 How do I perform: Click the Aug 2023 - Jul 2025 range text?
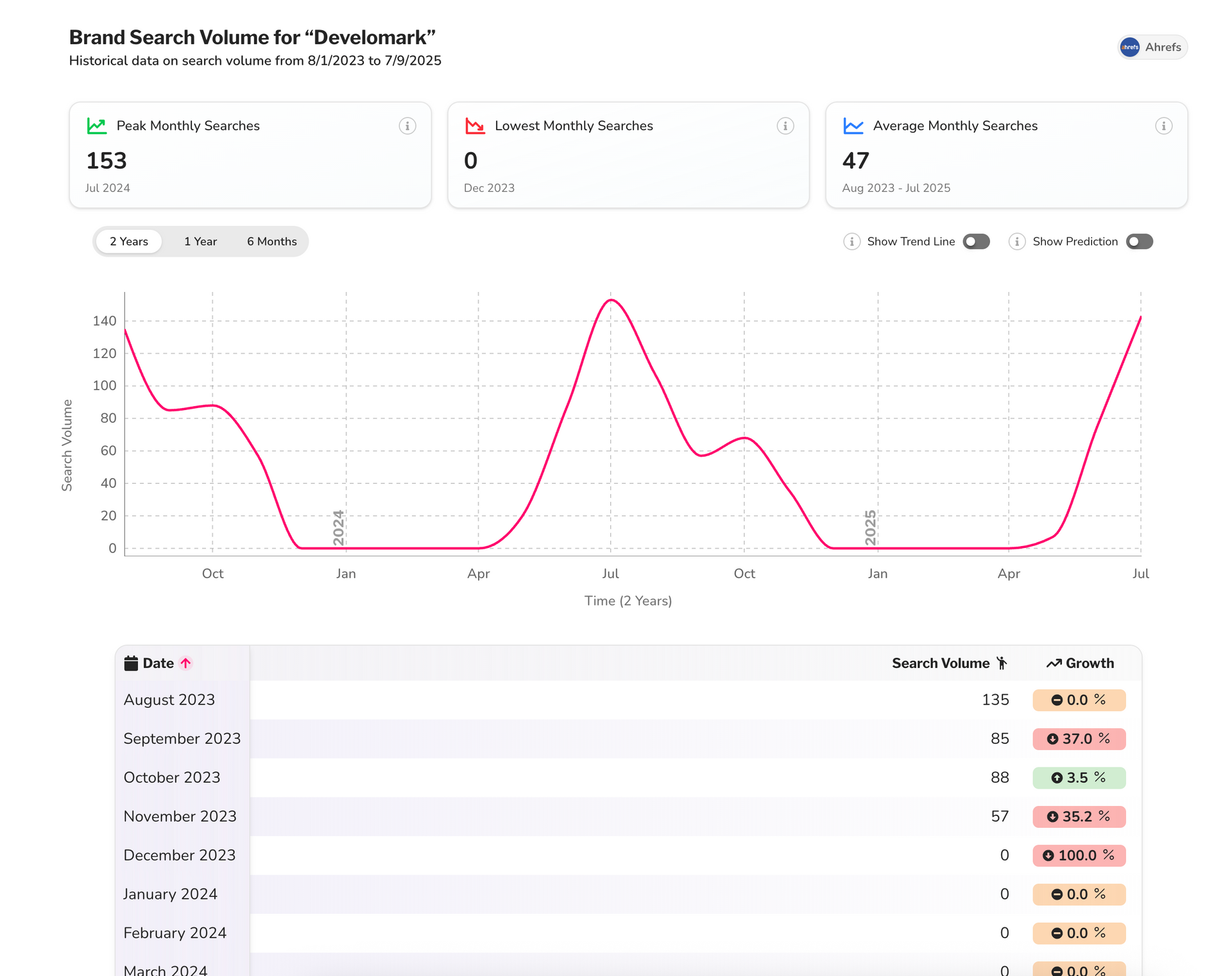point(896,188)
